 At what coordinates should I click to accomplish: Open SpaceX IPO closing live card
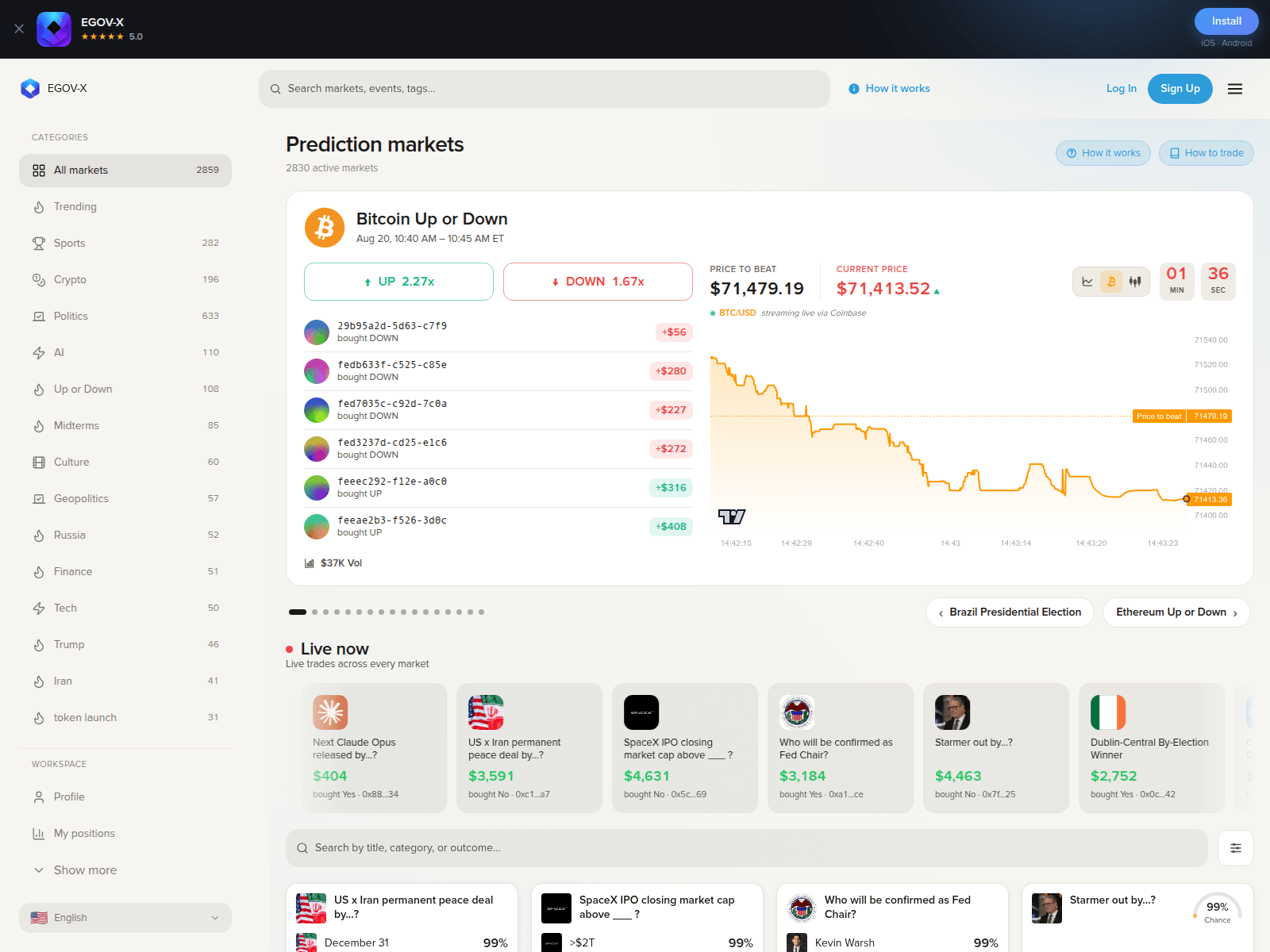[x=685, y=748]
